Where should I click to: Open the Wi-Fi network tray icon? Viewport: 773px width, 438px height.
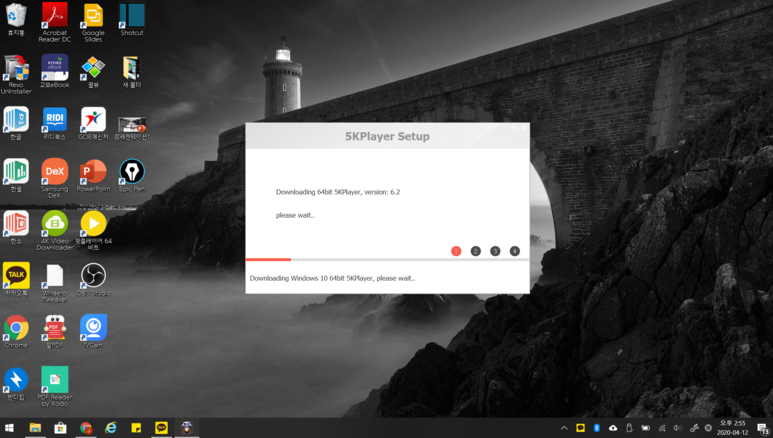(662, 428)
